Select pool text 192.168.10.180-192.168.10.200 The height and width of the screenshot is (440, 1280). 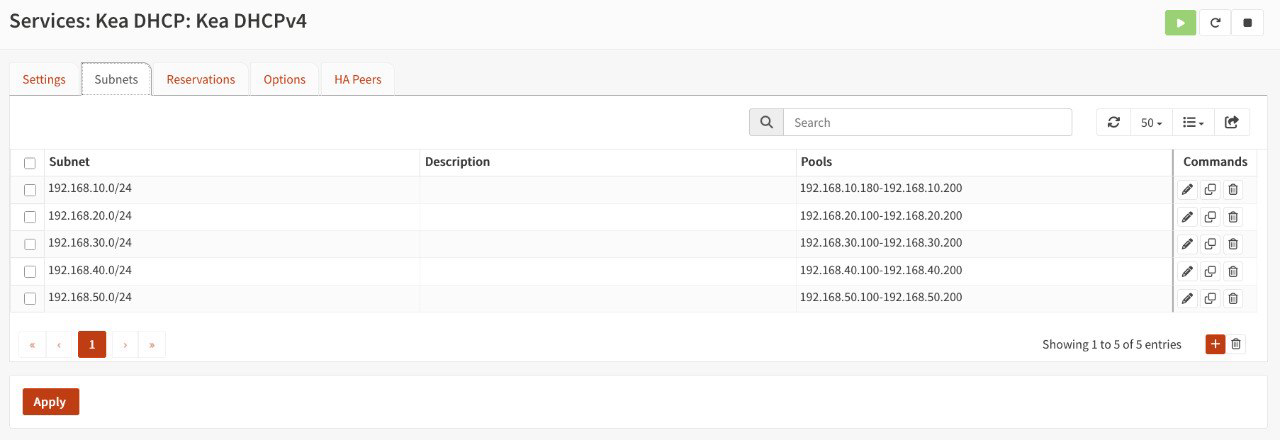[881, 188]
